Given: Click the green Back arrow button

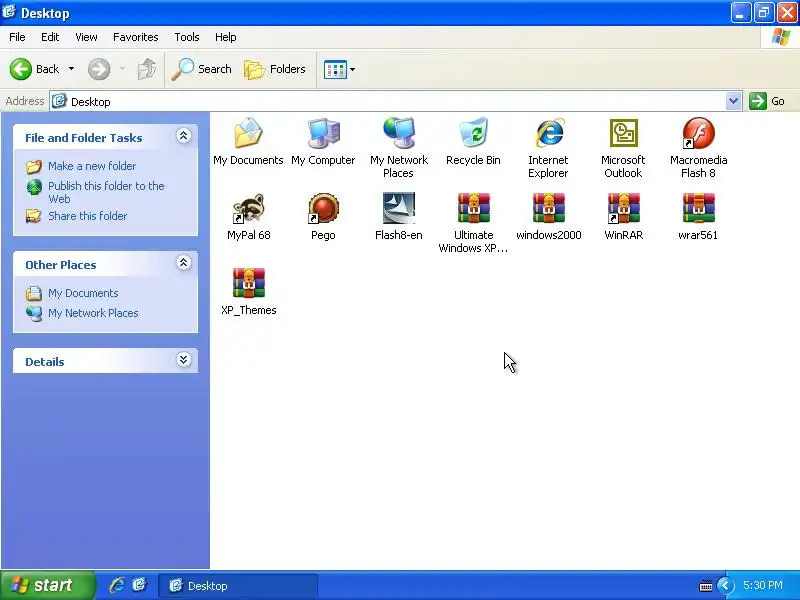Looking at the screenshot, I should [21, 69].
